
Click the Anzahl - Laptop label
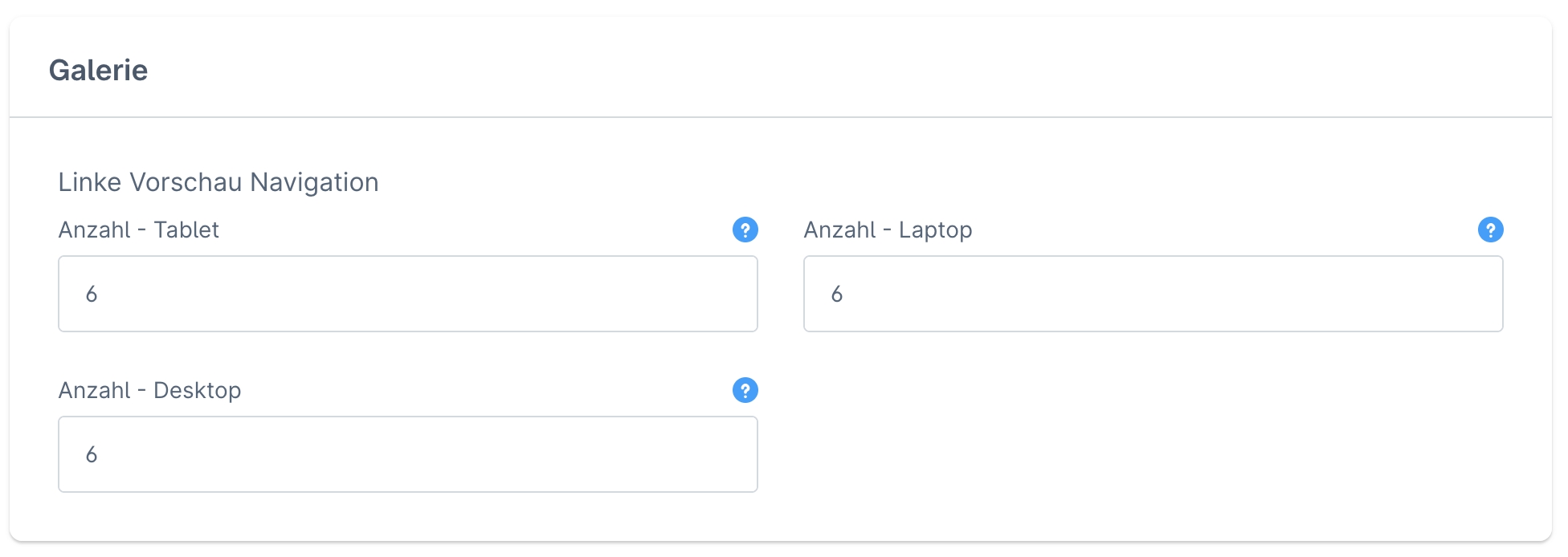(x=888, y=230)
